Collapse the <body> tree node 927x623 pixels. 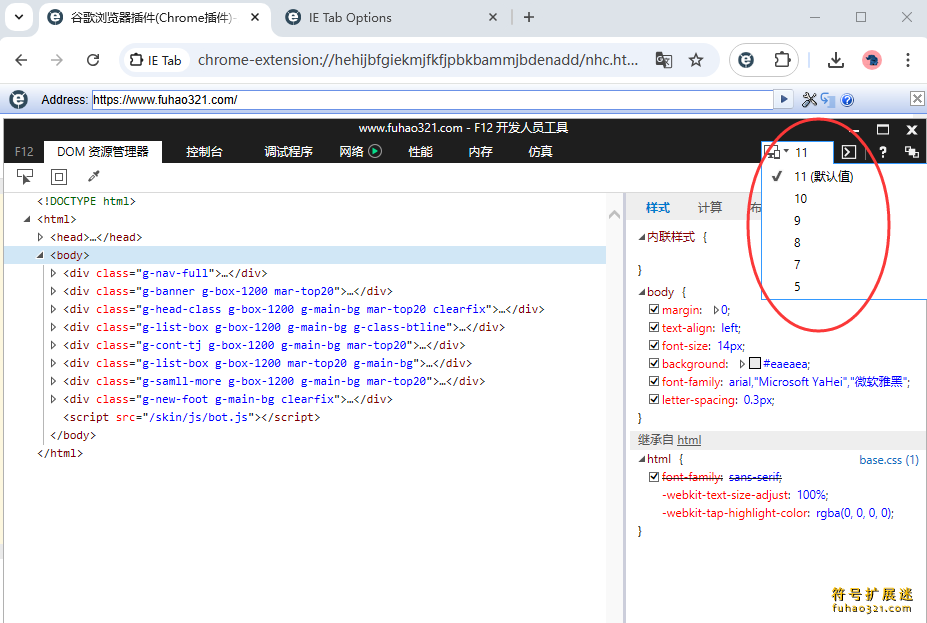tap(40, 255)
